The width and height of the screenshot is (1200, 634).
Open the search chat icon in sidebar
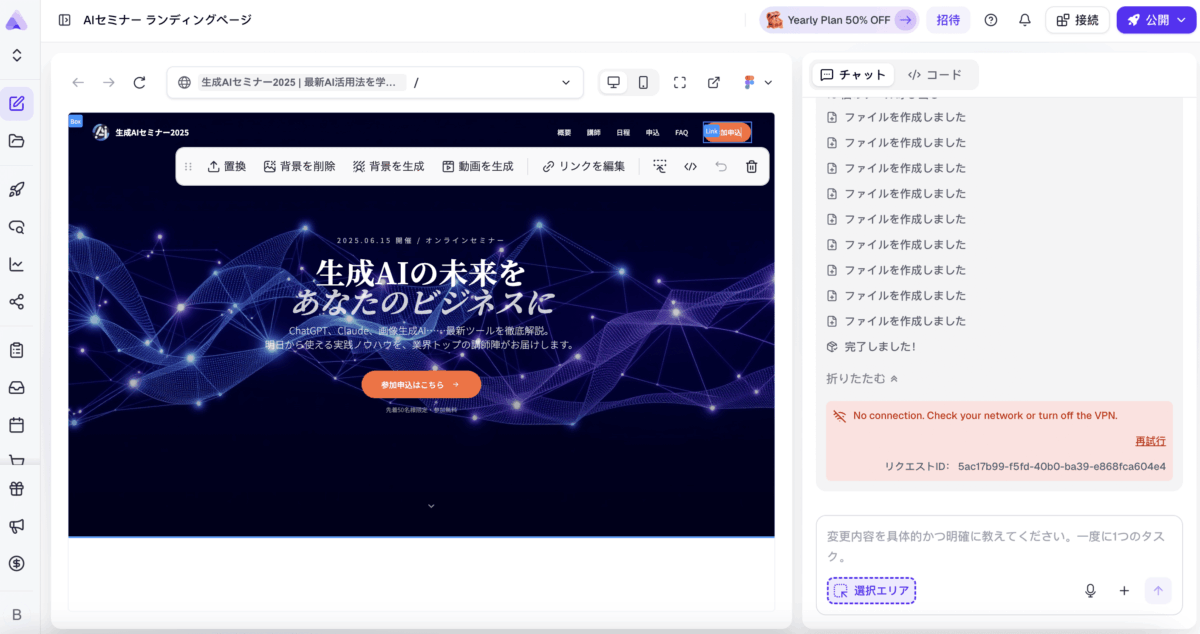pos(17,227)
